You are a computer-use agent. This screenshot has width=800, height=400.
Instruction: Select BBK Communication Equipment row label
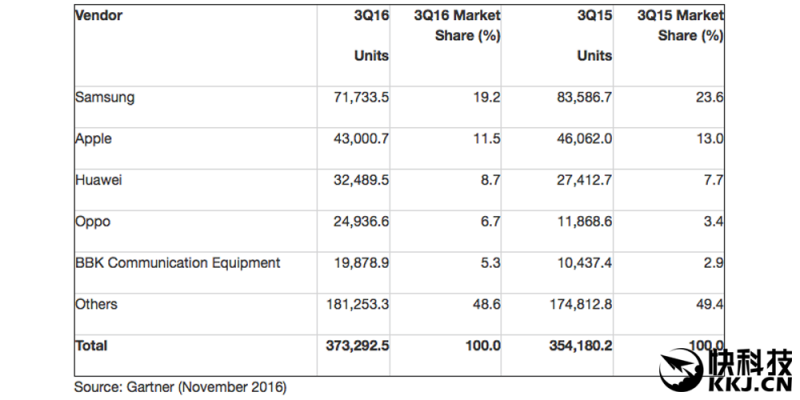178,263
